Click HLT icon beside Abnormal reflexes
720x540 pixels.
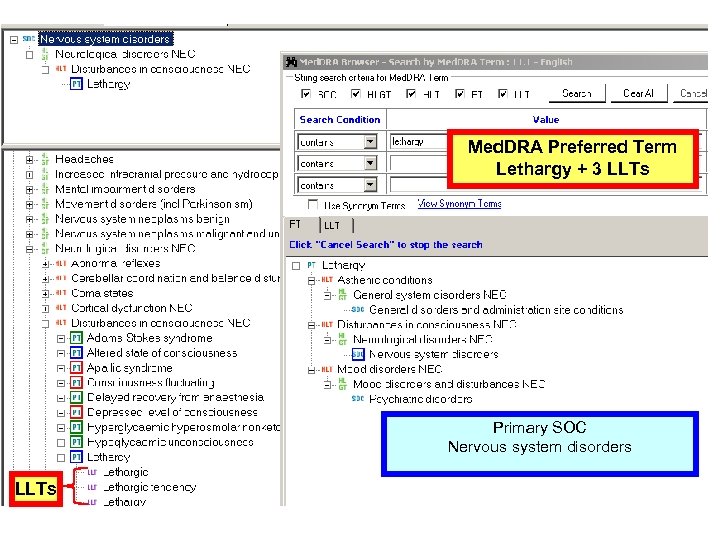point(61,263)
